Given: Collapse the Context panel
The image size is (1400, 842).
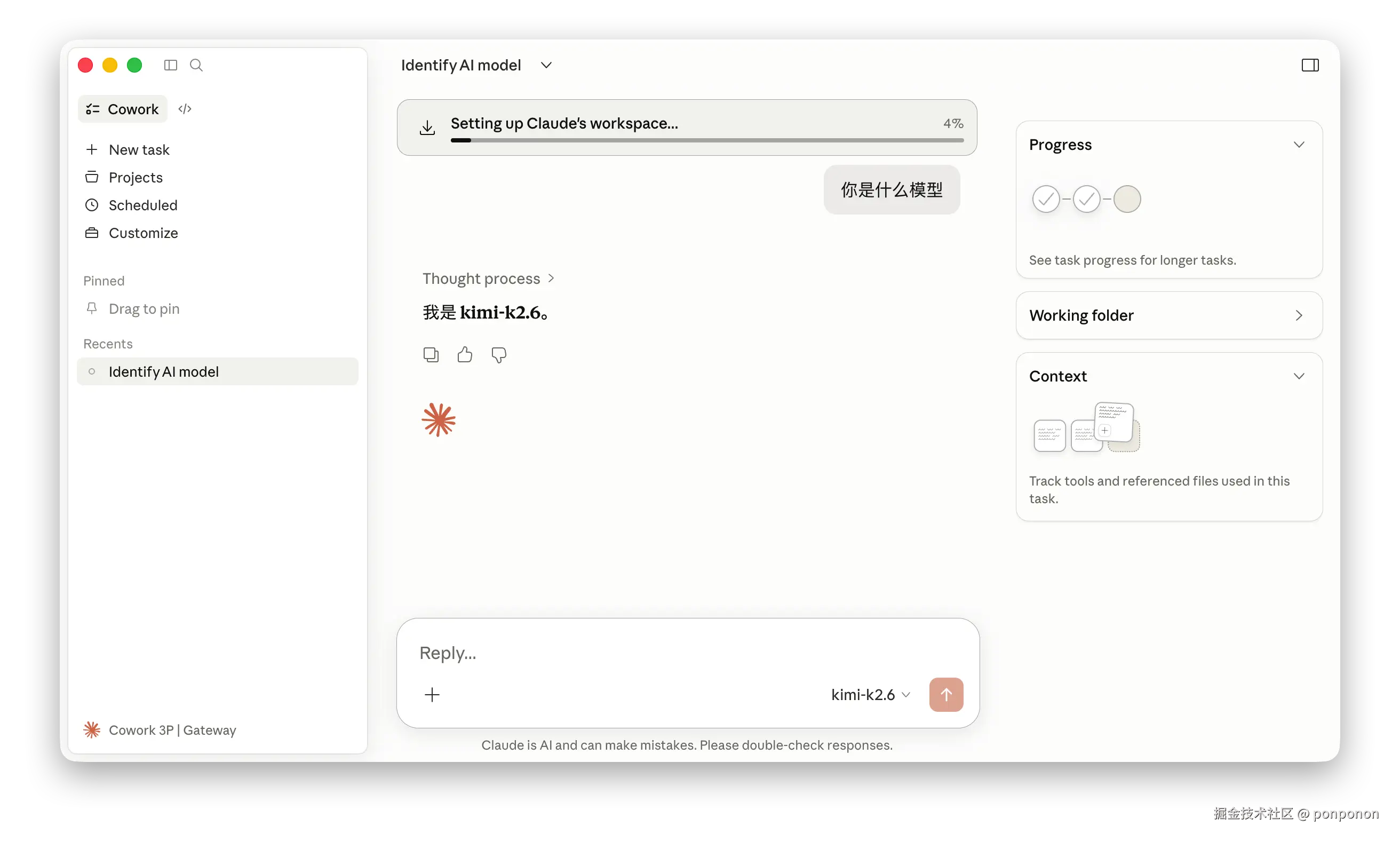Looking at the screenshot, I should pos(1299,376).
